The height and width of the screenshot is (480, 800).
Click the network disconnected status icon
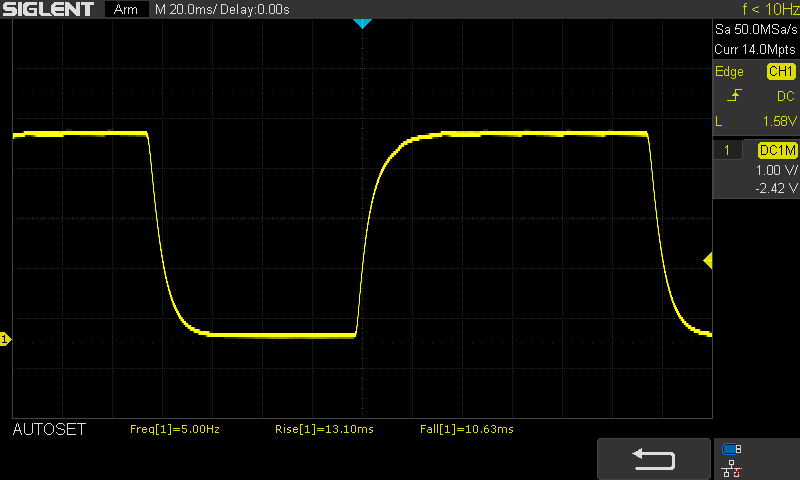coord(732,468)
